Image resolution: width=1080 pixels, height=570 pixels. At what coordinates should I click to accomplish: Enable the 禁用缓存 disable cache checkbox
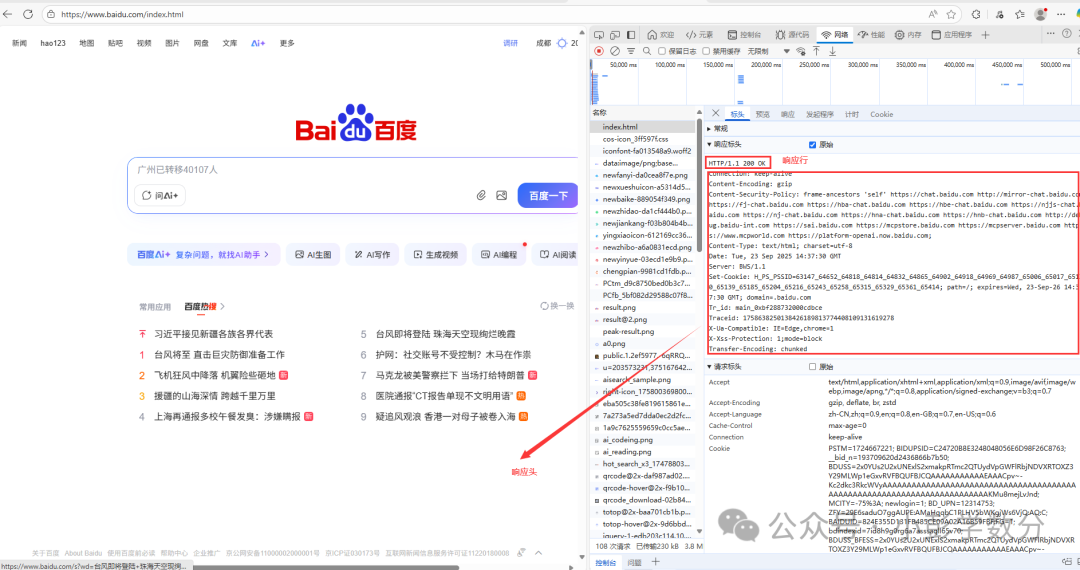click(x=706, y=51)
